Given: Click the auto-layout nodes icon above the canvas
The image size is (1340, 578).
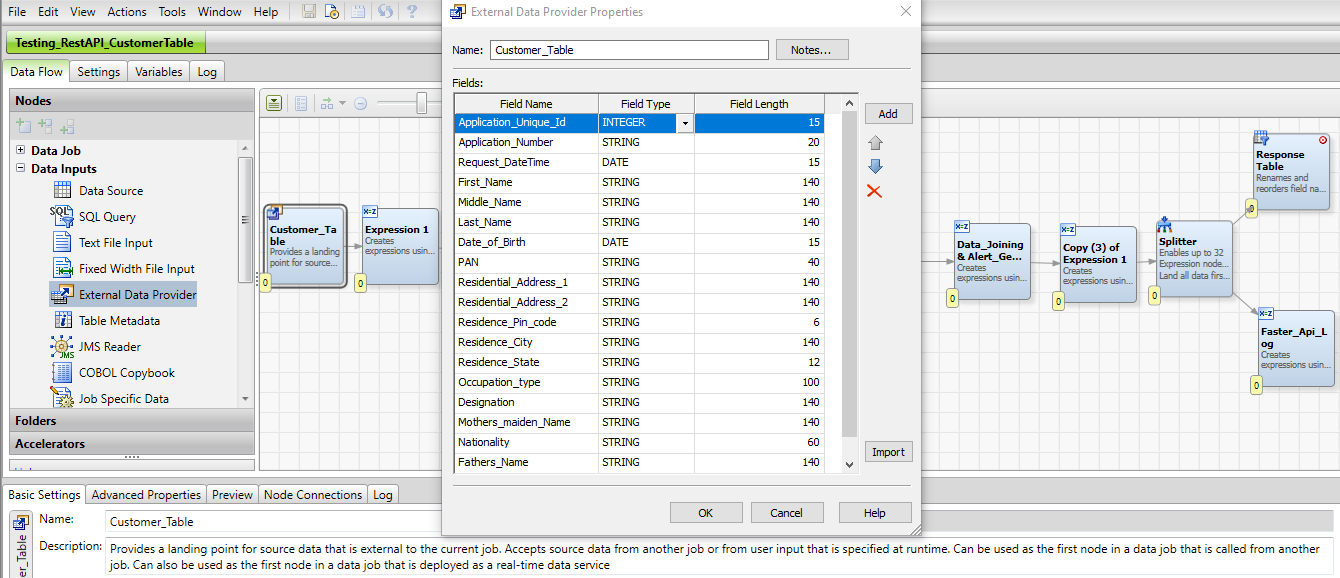Looking at the screenshot, I should (x=327, y=103).
